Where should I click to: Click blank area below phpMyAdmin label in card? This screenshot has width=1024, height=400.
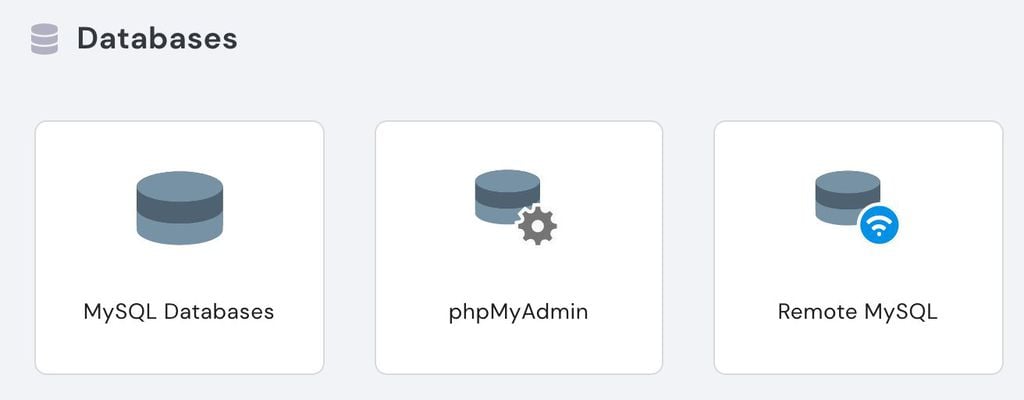click(x=519, y=350)
